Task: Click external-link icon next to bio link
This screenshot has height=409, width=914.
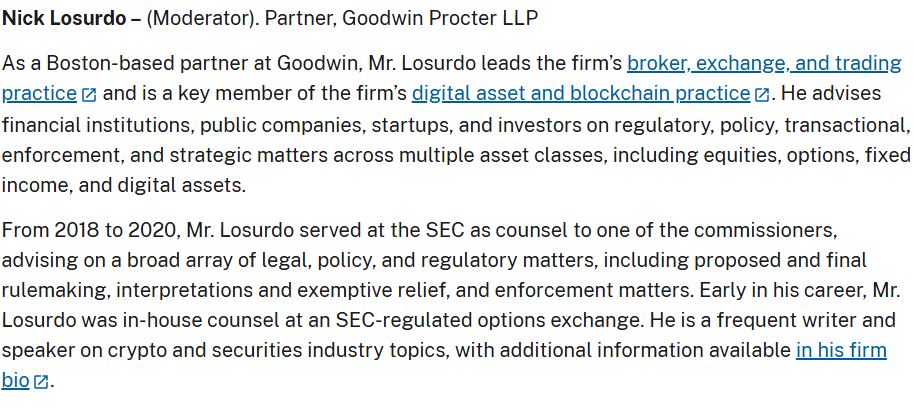Action: tap(41, 382)
